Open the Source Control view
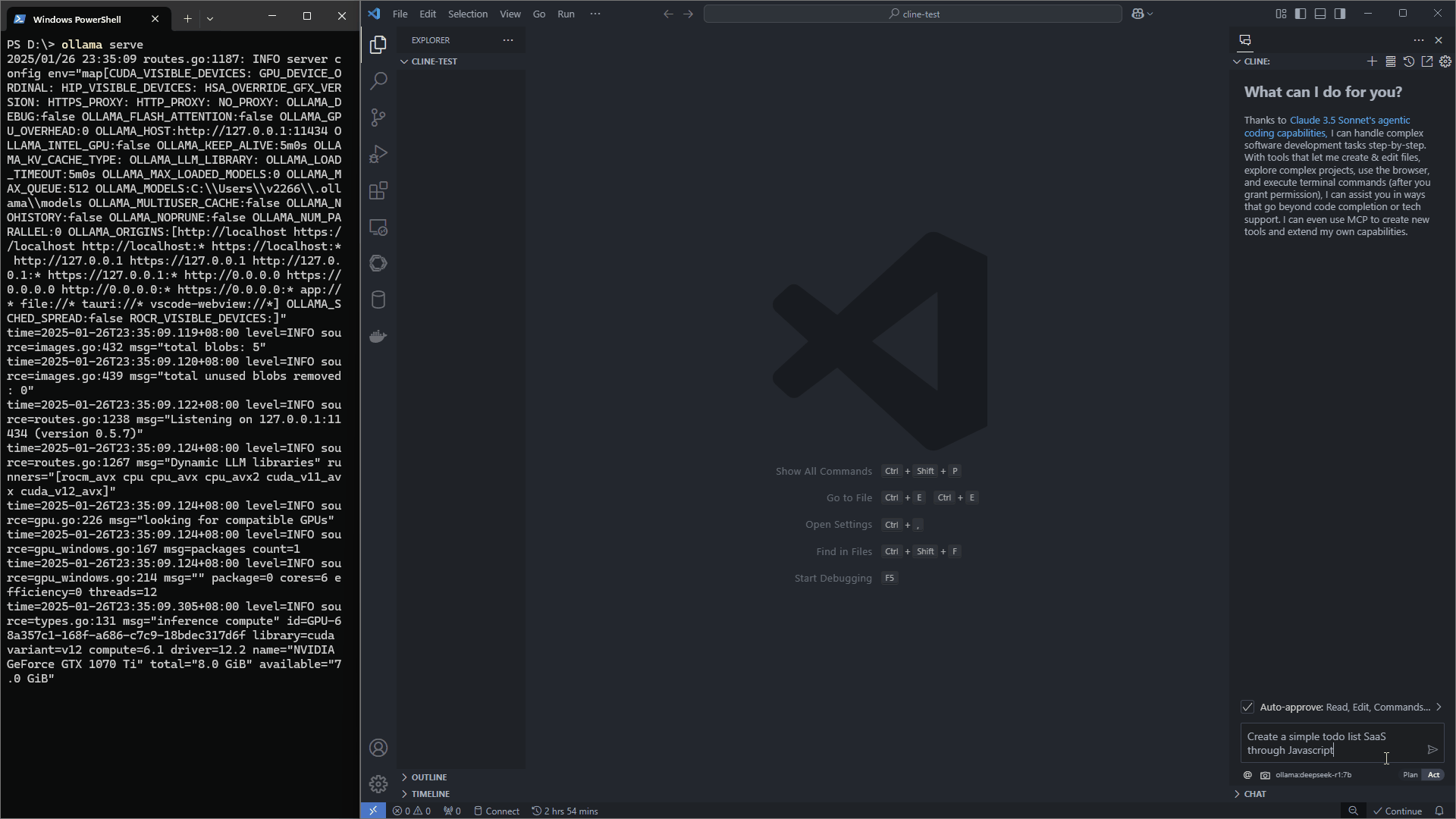Screen dimensions: 1456x819 (378, 118)
